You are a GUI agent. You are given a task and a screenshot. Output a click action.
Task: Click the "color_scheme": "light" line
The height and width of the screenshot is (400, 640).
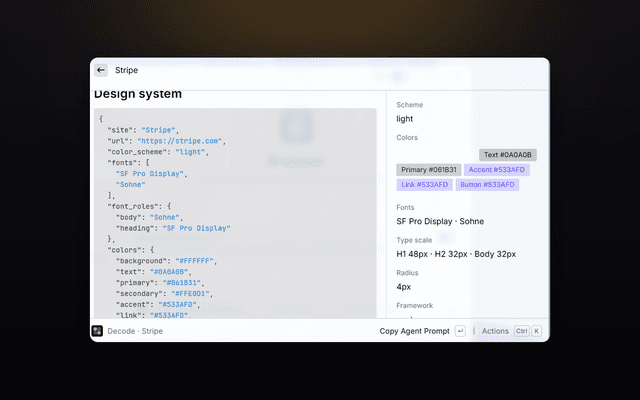tap(158, 152)
